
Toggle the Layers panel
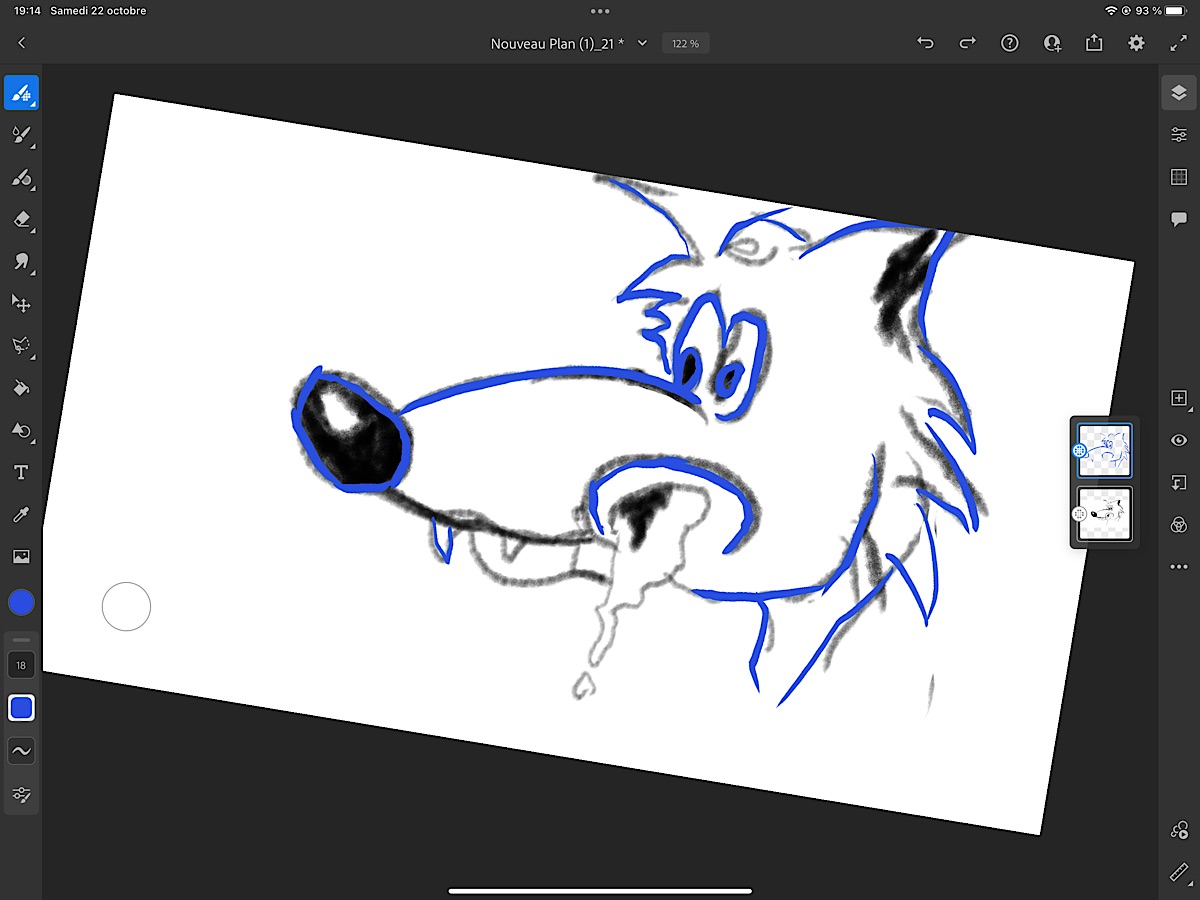(x=1178, y=93)
